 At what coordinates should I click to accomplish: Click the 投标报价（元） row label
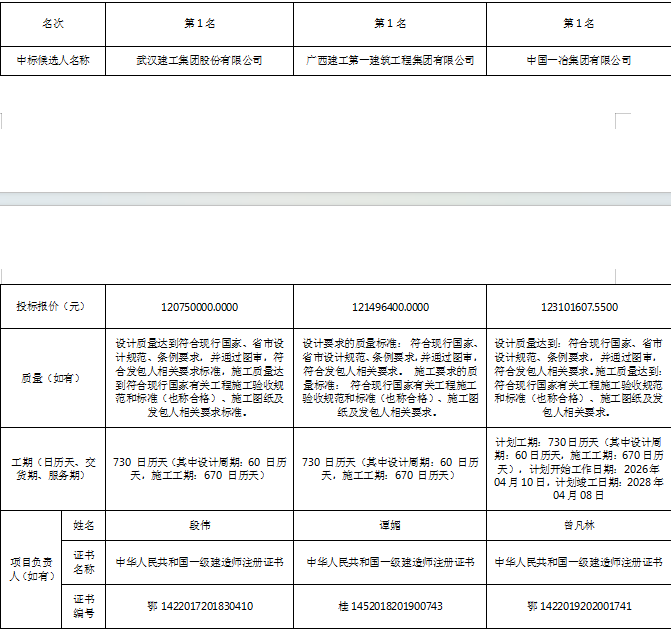coord(53,307)
